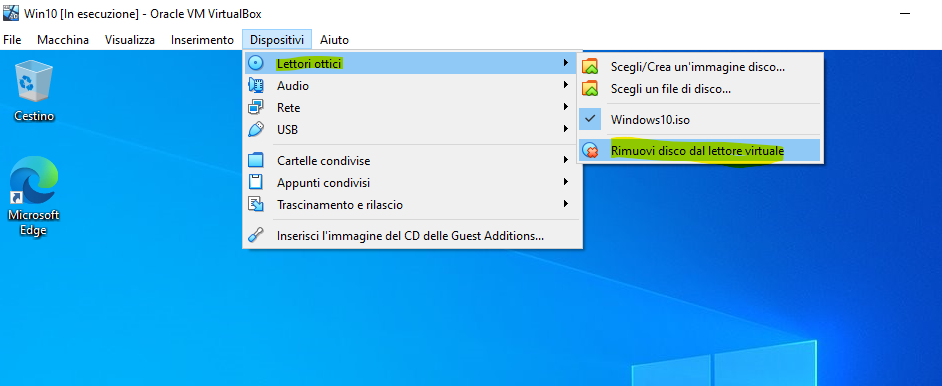
Task: Choose Scegli/Crea un'immagine disco
Action: tap(699, 67)
